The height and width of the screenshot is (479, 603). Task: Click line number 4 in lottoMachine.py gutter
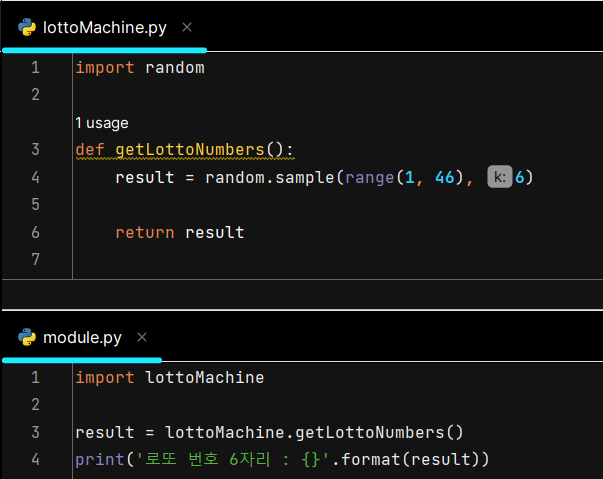point(35,177)
